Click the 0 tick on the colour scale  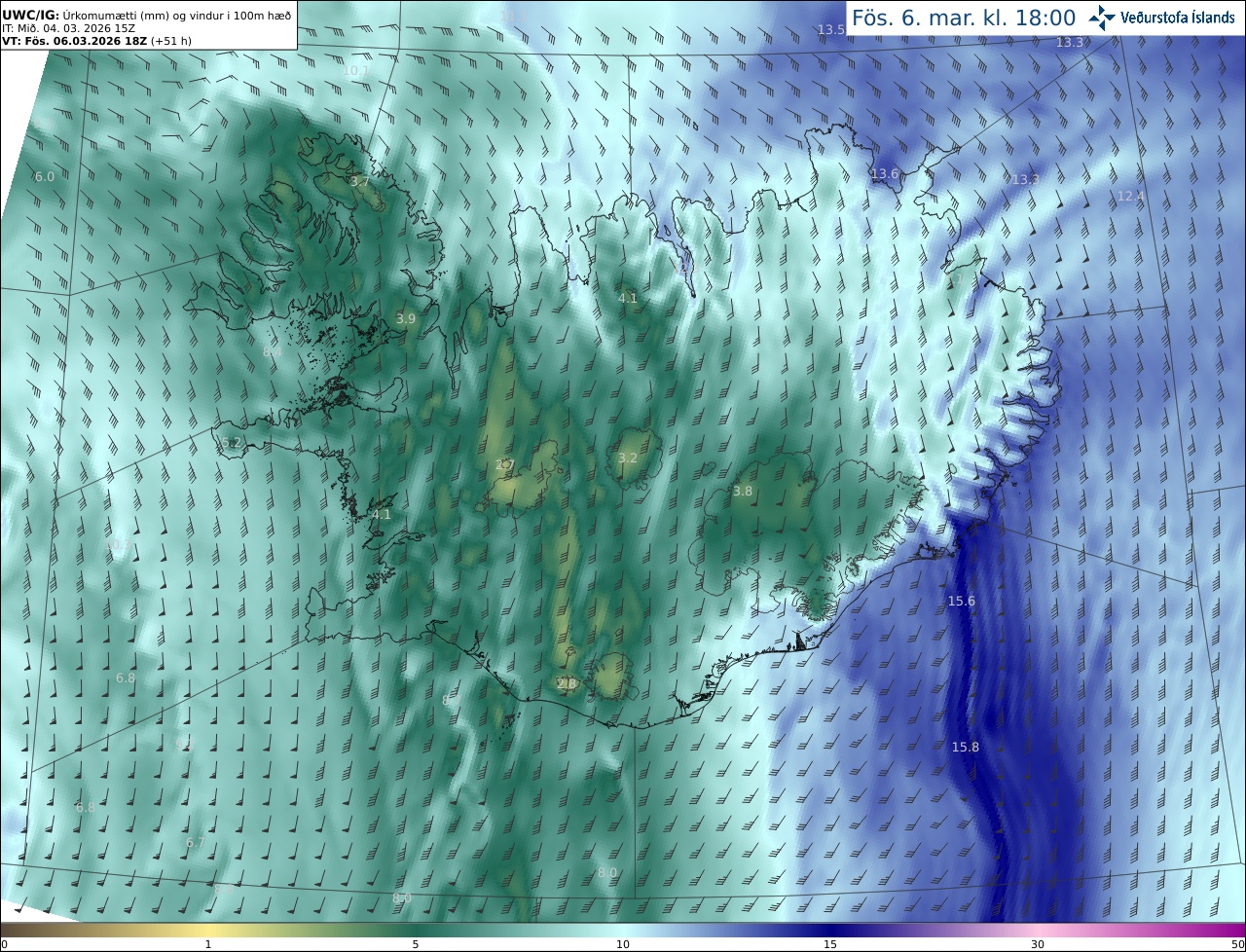pos(4,944)
